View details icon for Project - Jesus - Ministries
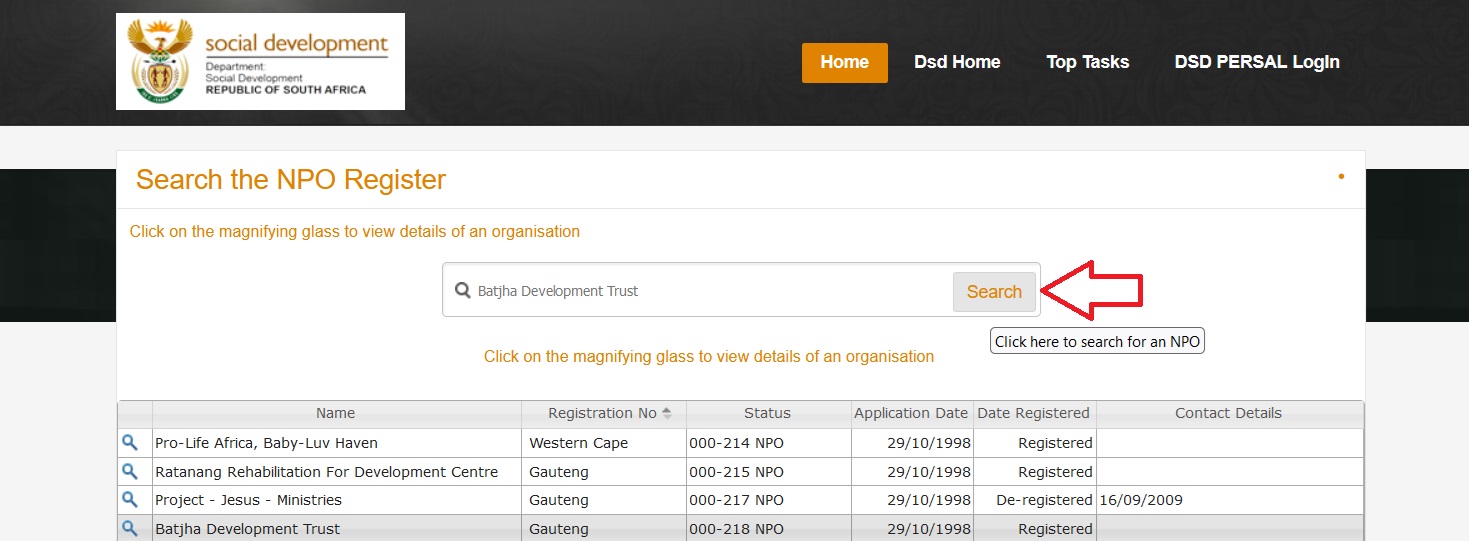1469x541 pixels. tap(129, 499)
